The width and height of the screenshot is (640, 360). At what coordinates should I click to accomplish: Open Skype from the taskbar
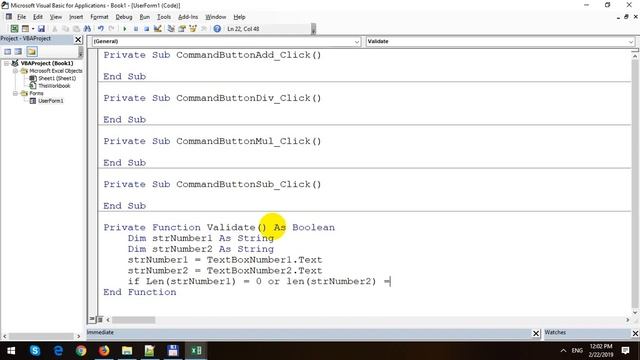point(35,351)
